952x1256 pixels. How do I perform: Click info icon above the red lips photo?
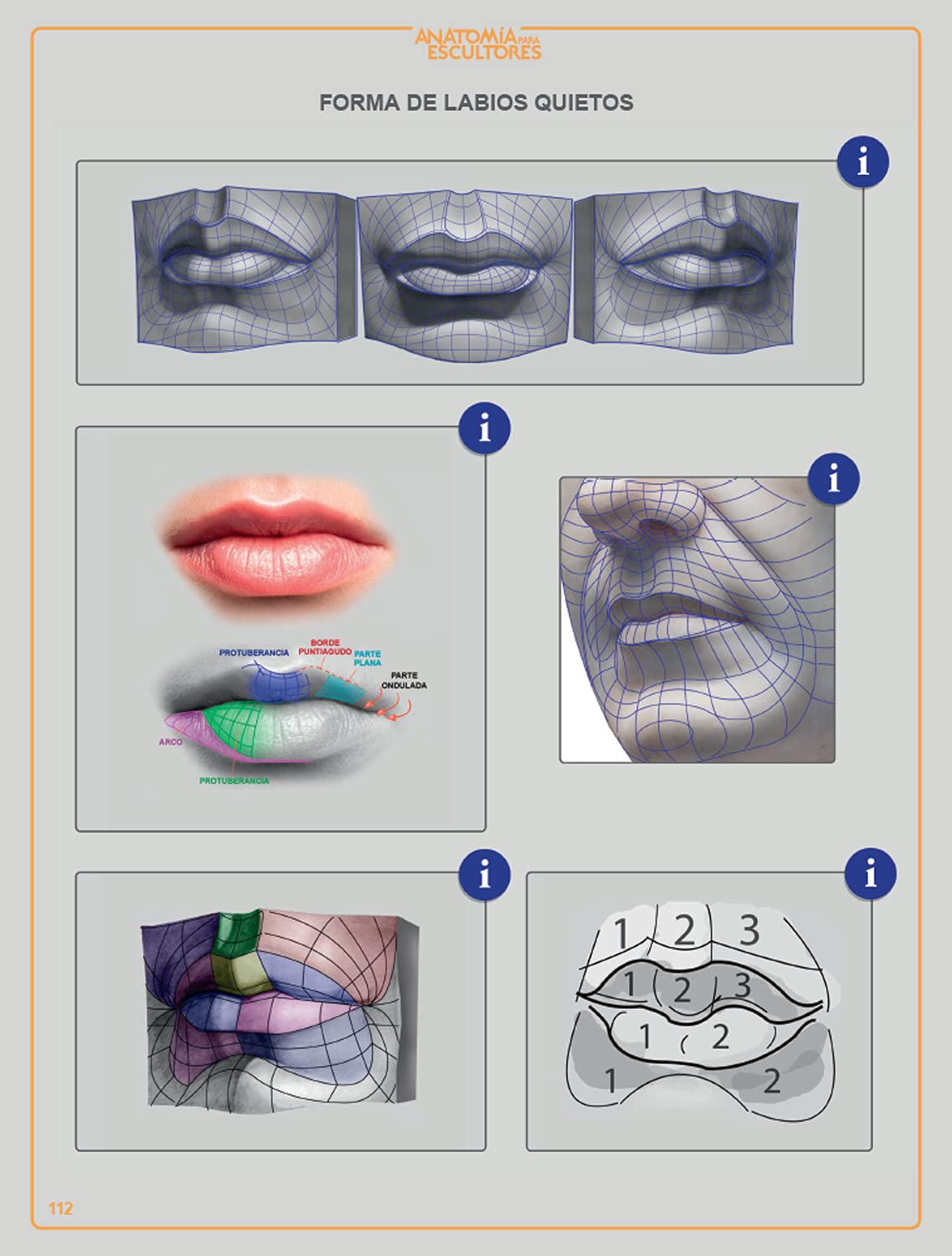coord(485,429)
